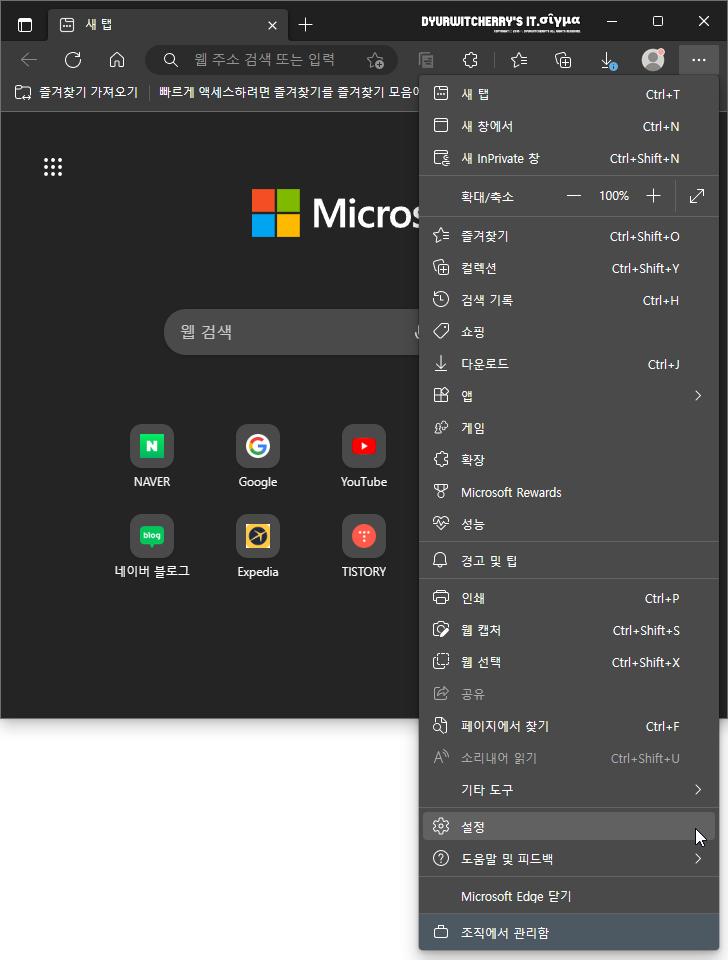Open the tab actions menu icon
Image resolution: width=728 pixels, height=960 pixels.
click(25, 25)
